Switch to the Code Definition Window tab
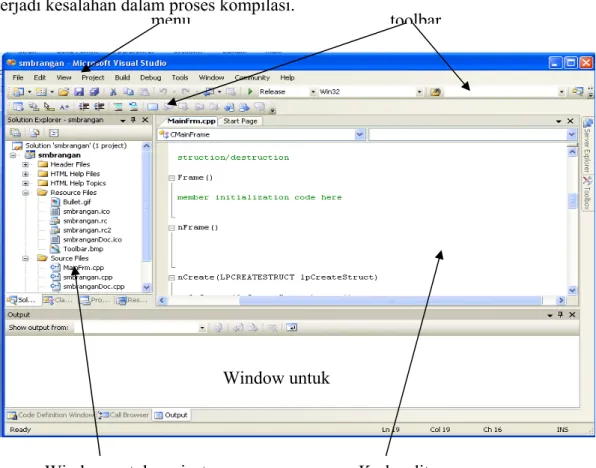Image resolution: width=596 pixels, height=468 pixels. [x=51, y=415]
